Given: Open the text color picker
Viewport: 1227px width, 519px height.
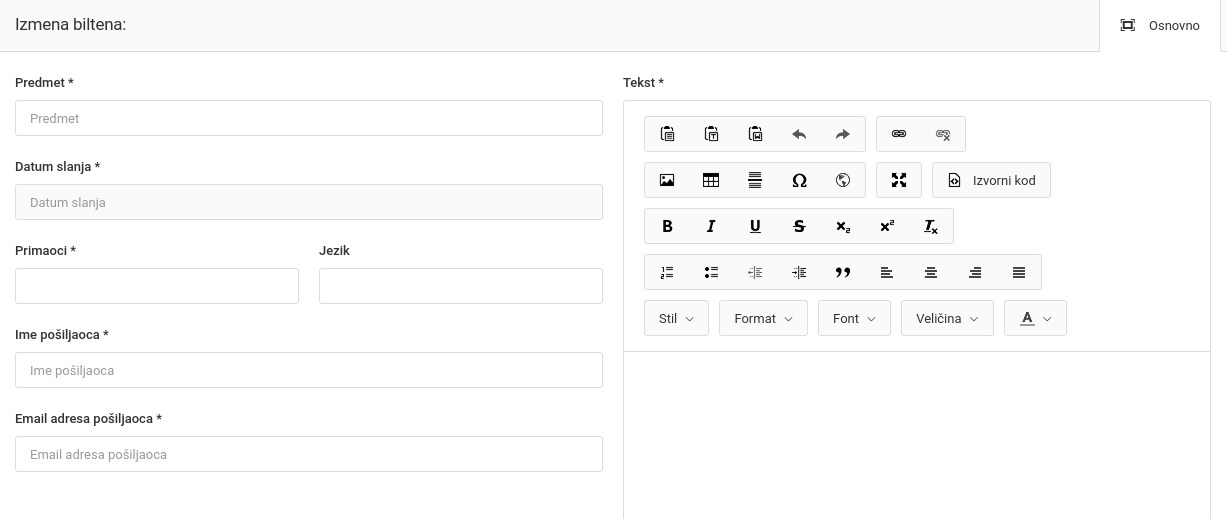Looking at the screenshot, I should click(1035, 318).
